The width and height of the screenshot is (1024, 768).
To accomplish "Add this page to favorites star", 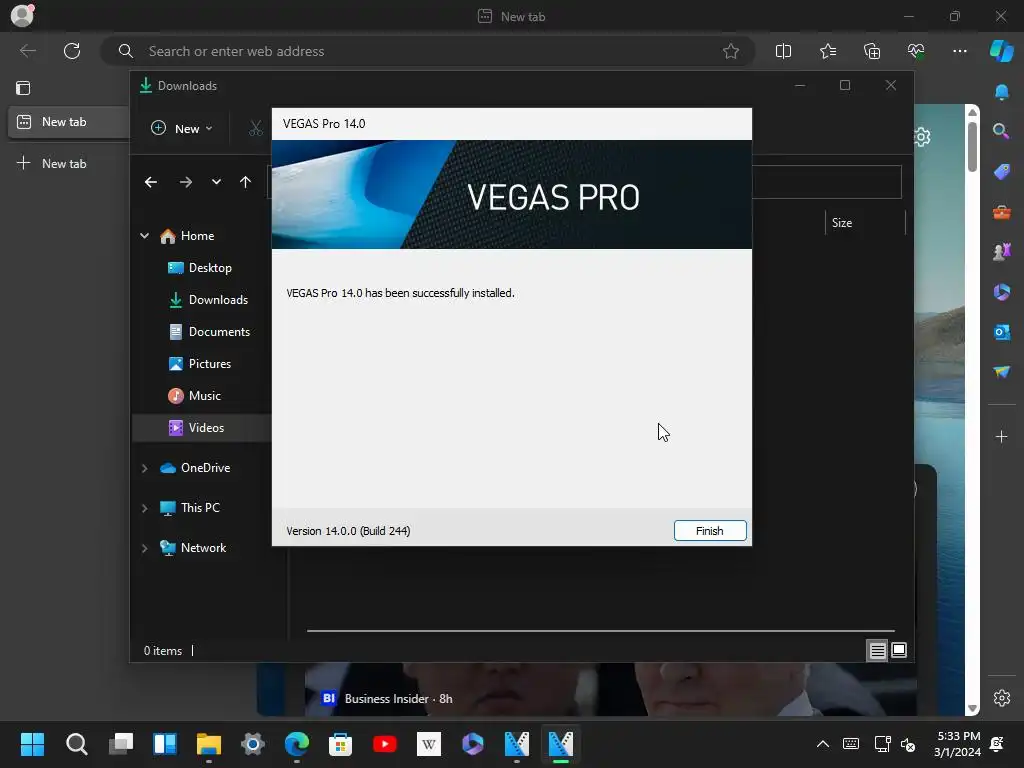I will tap(731, 51).
